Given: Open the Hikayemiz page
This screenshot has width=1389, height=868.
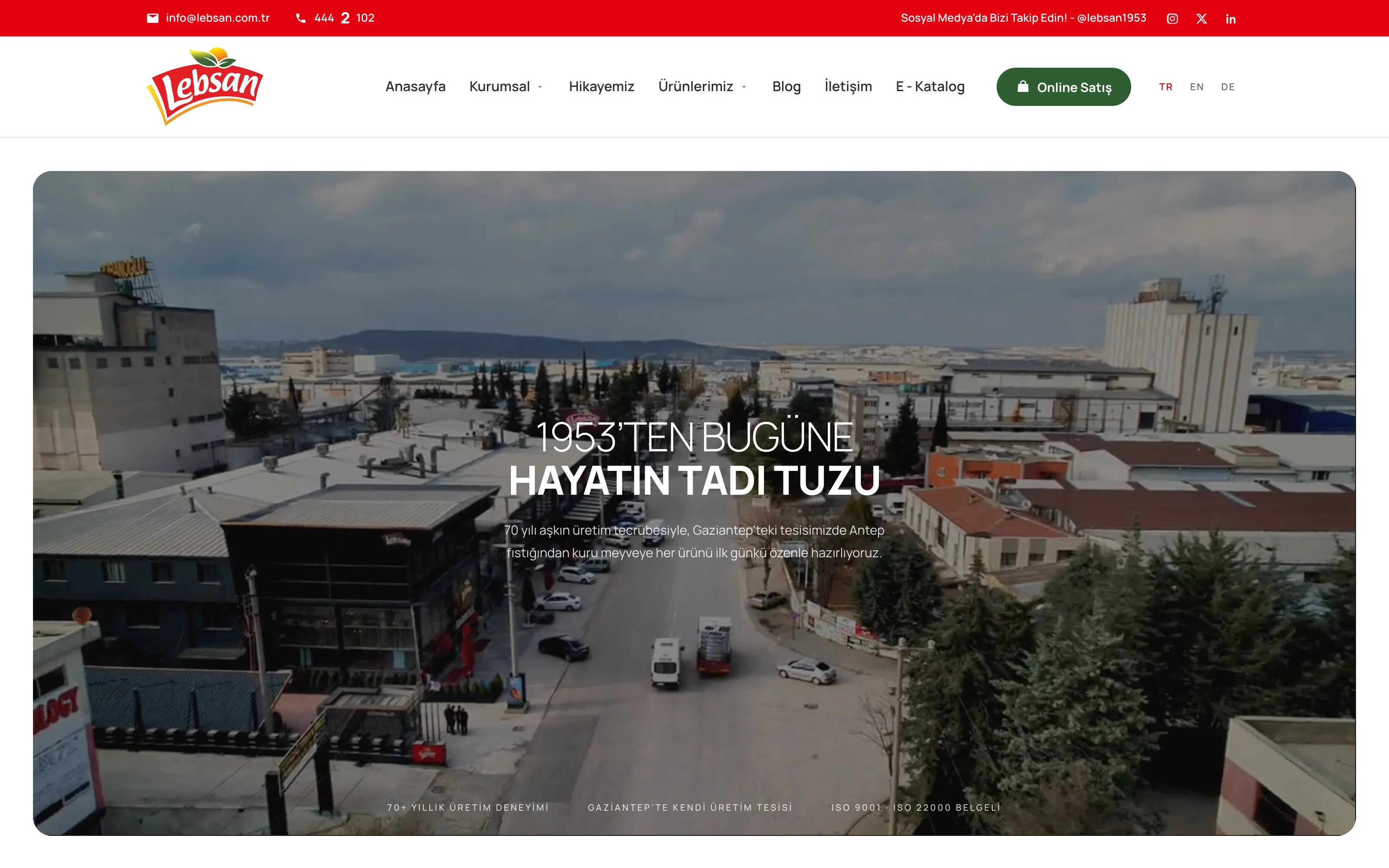Looking at the screenshot, I should pos(602,87).
